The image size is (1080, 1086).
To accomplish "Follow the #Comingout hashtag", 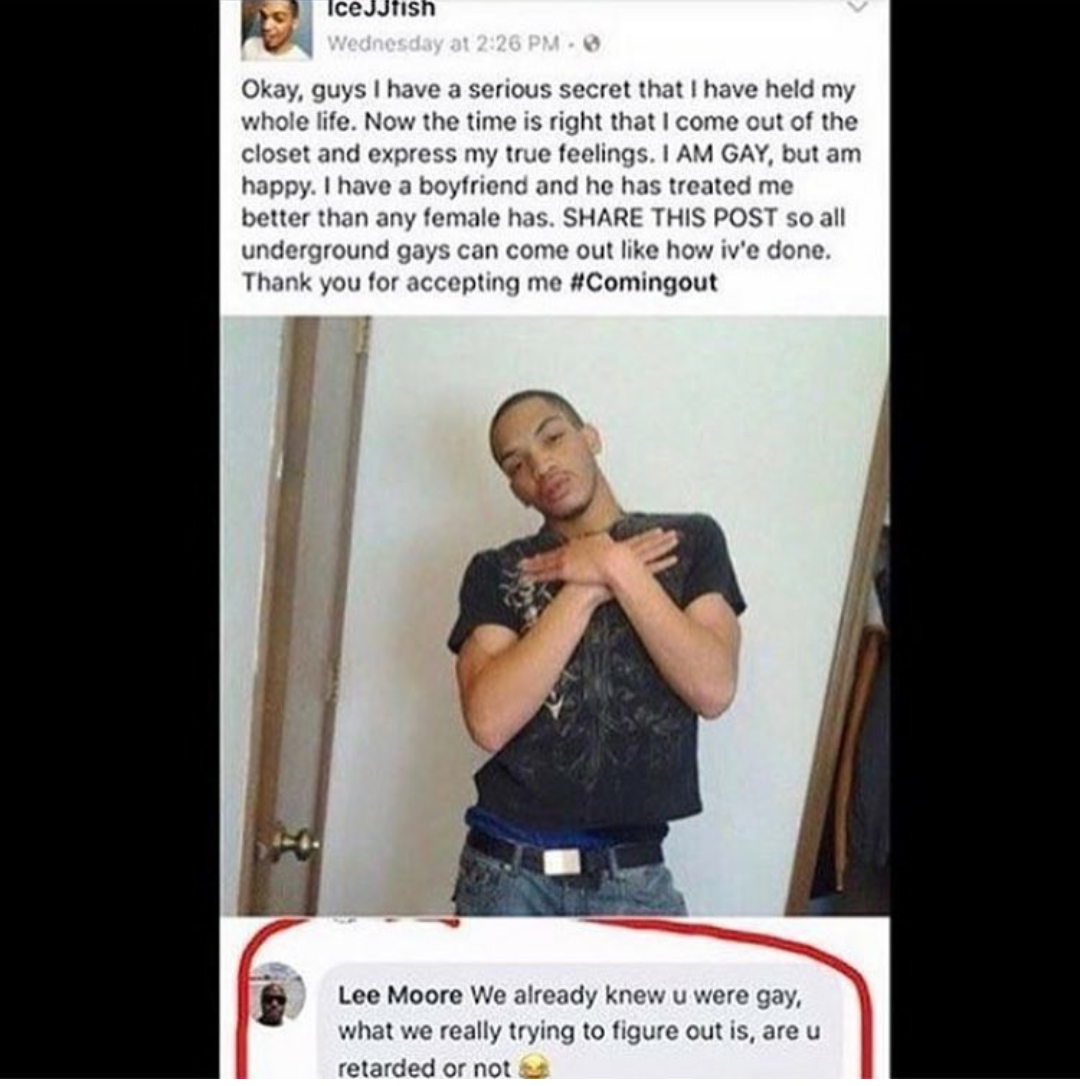I will pyautogui.click(x=642, y=283).
